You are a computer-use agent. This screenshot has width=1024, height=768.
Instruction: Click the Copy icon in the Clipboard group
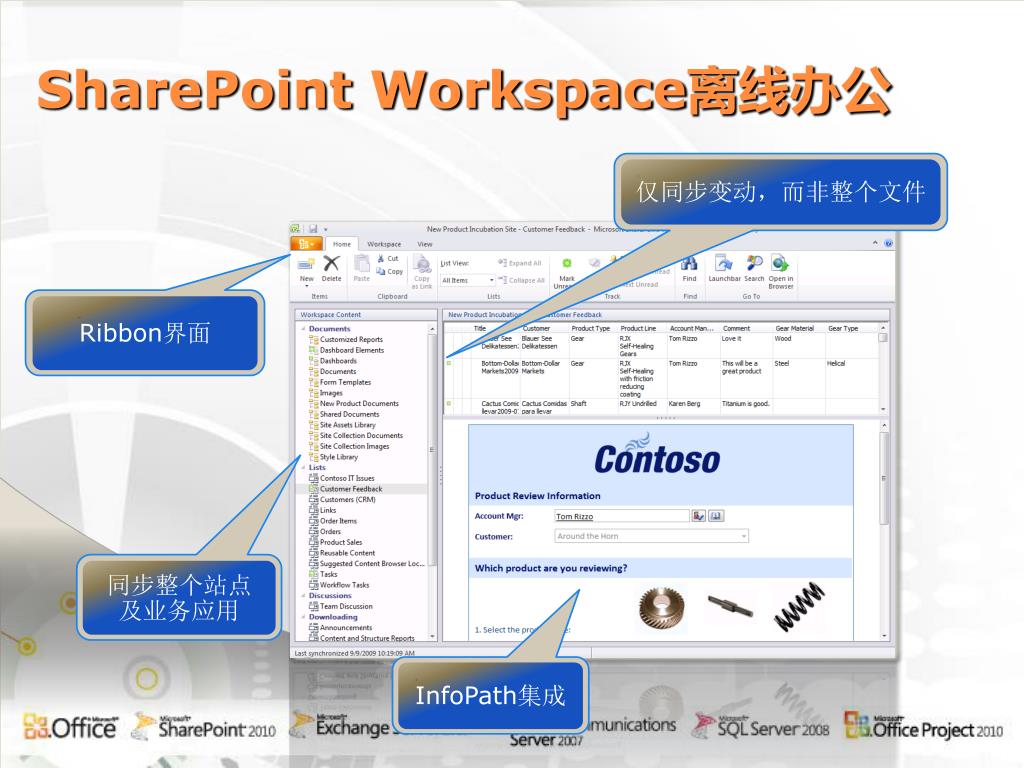point(381,271)
